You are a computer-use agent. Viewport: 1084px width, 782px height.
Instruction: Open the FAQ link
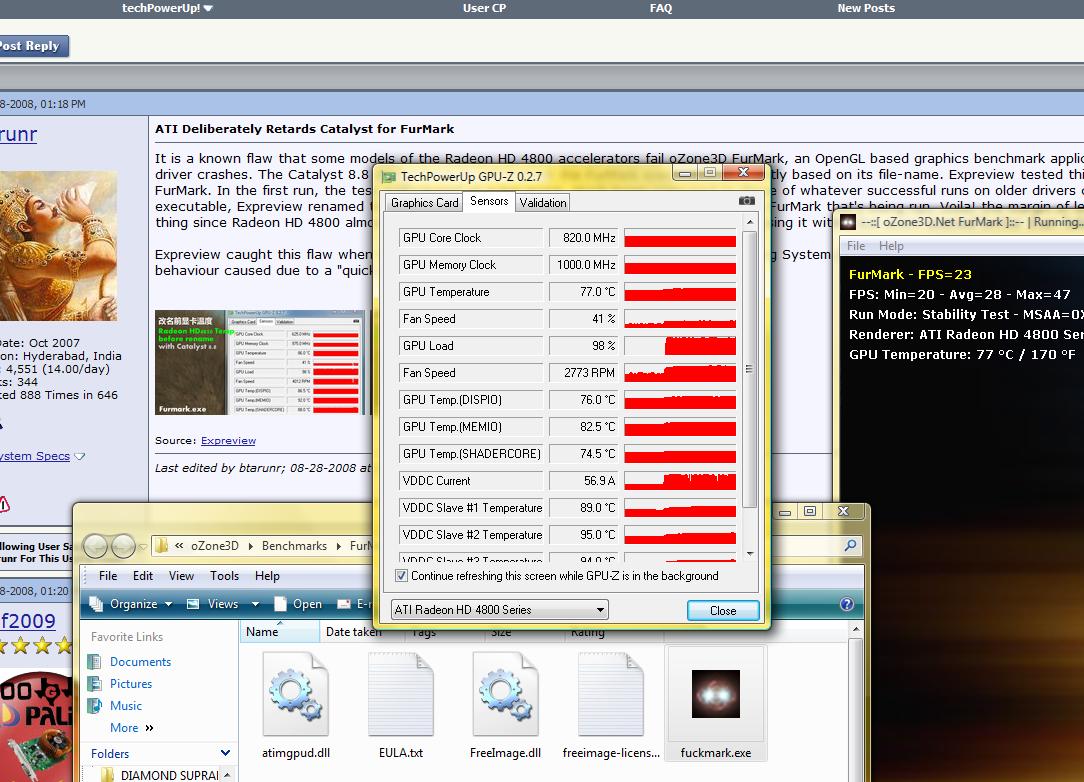(x=661, y=8)
